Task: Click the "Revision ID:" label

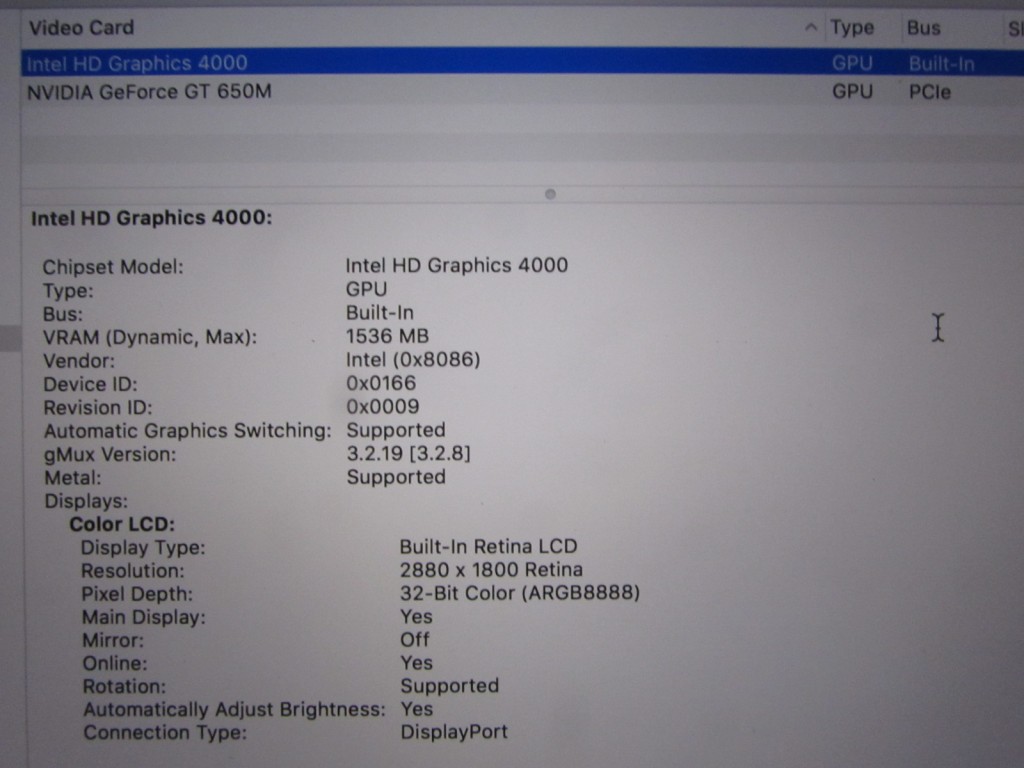Action: tap(97, 408)
